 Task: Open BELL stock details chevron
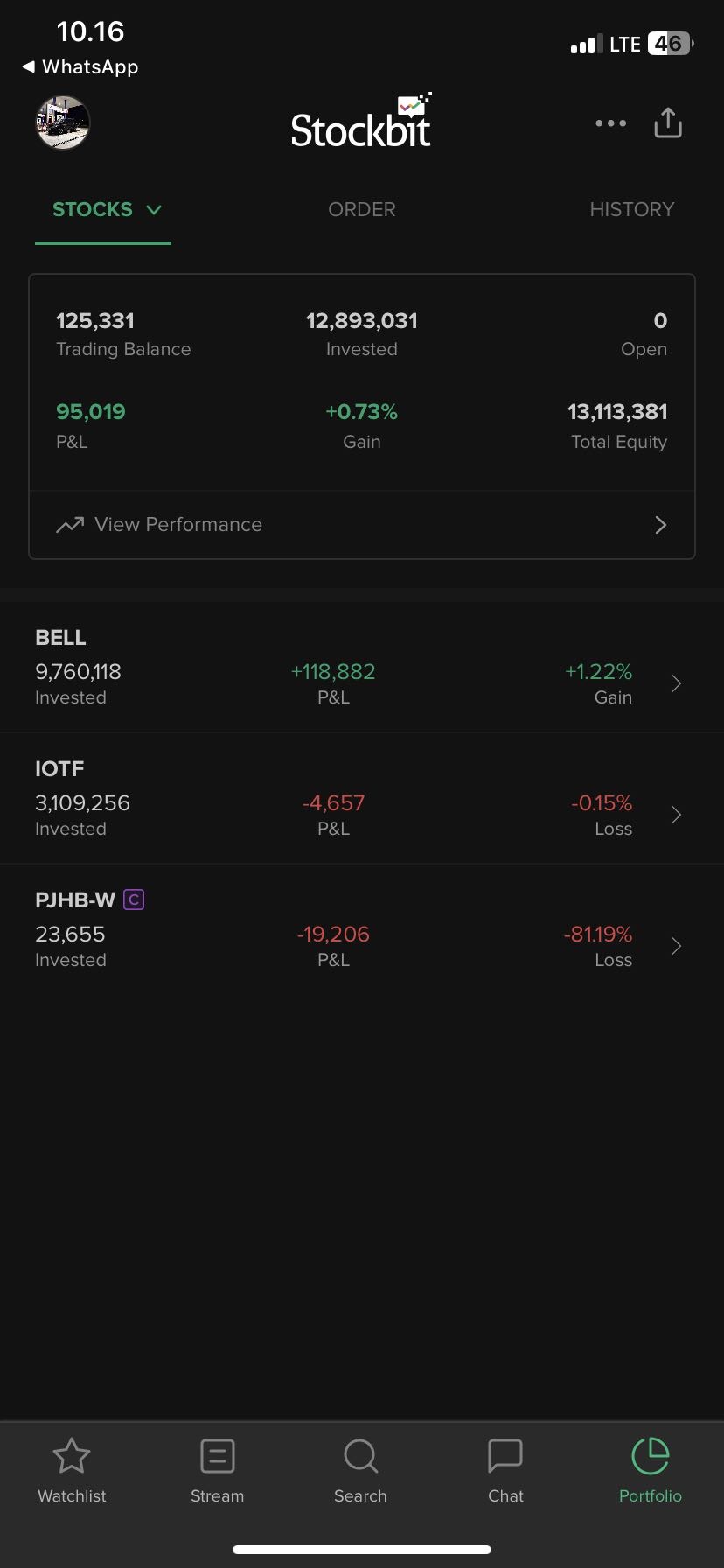[676, 683]
